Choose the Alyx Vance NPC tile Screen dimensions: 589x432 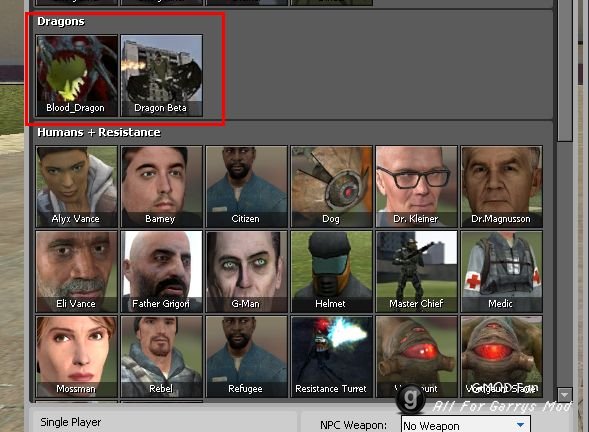coord(77,187)
